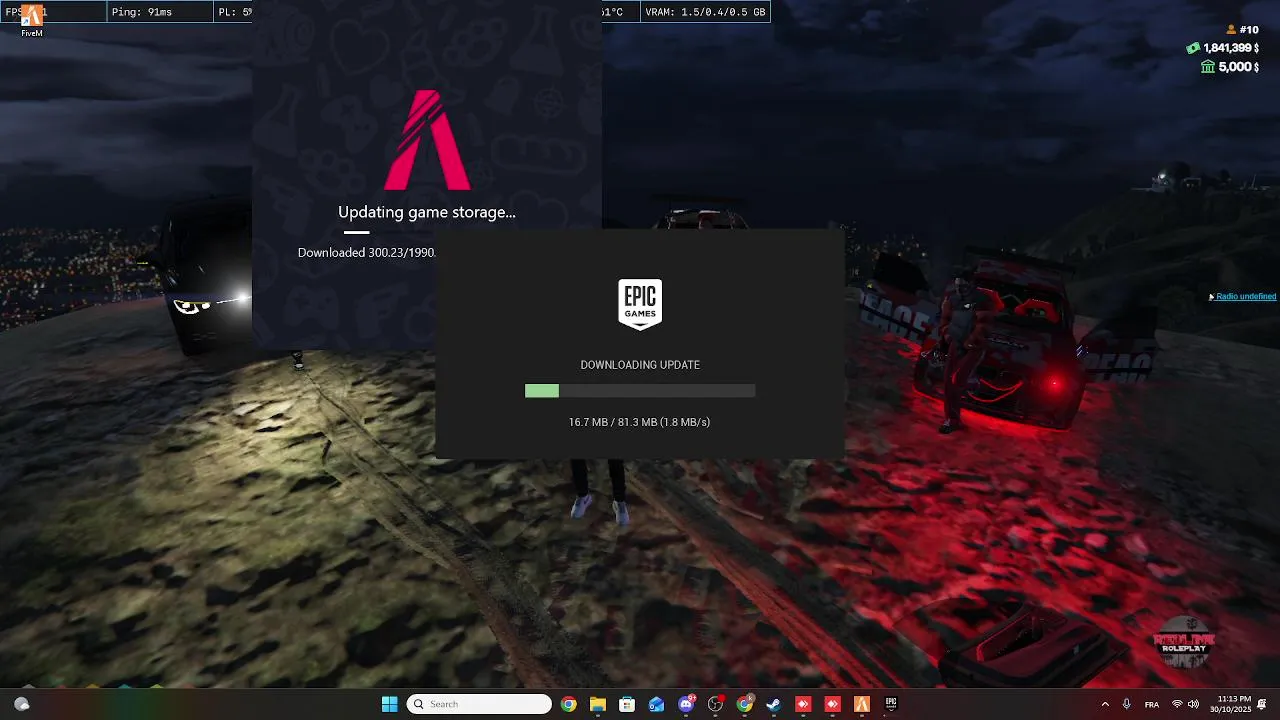The height and width of the screenshot is (720, 1280).
Task: Open Outlook from the taskbar
Action: 656,704
